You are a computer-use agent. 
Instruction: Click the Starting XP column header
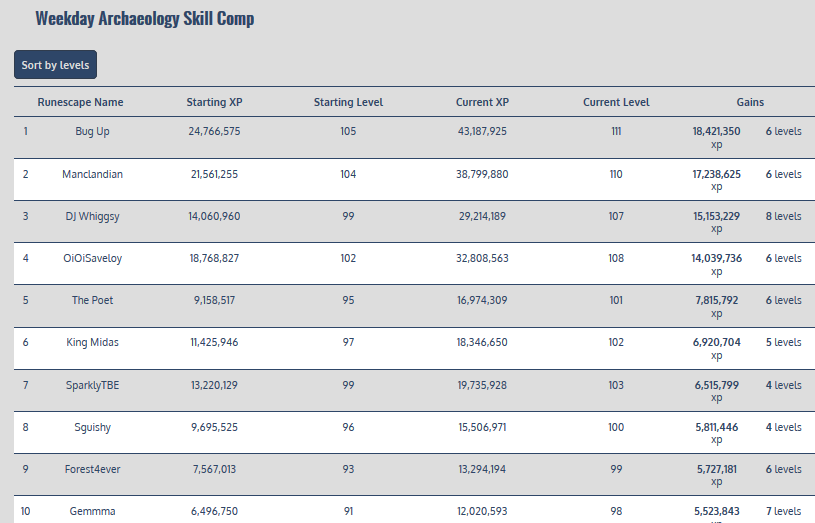click(214, 102)
